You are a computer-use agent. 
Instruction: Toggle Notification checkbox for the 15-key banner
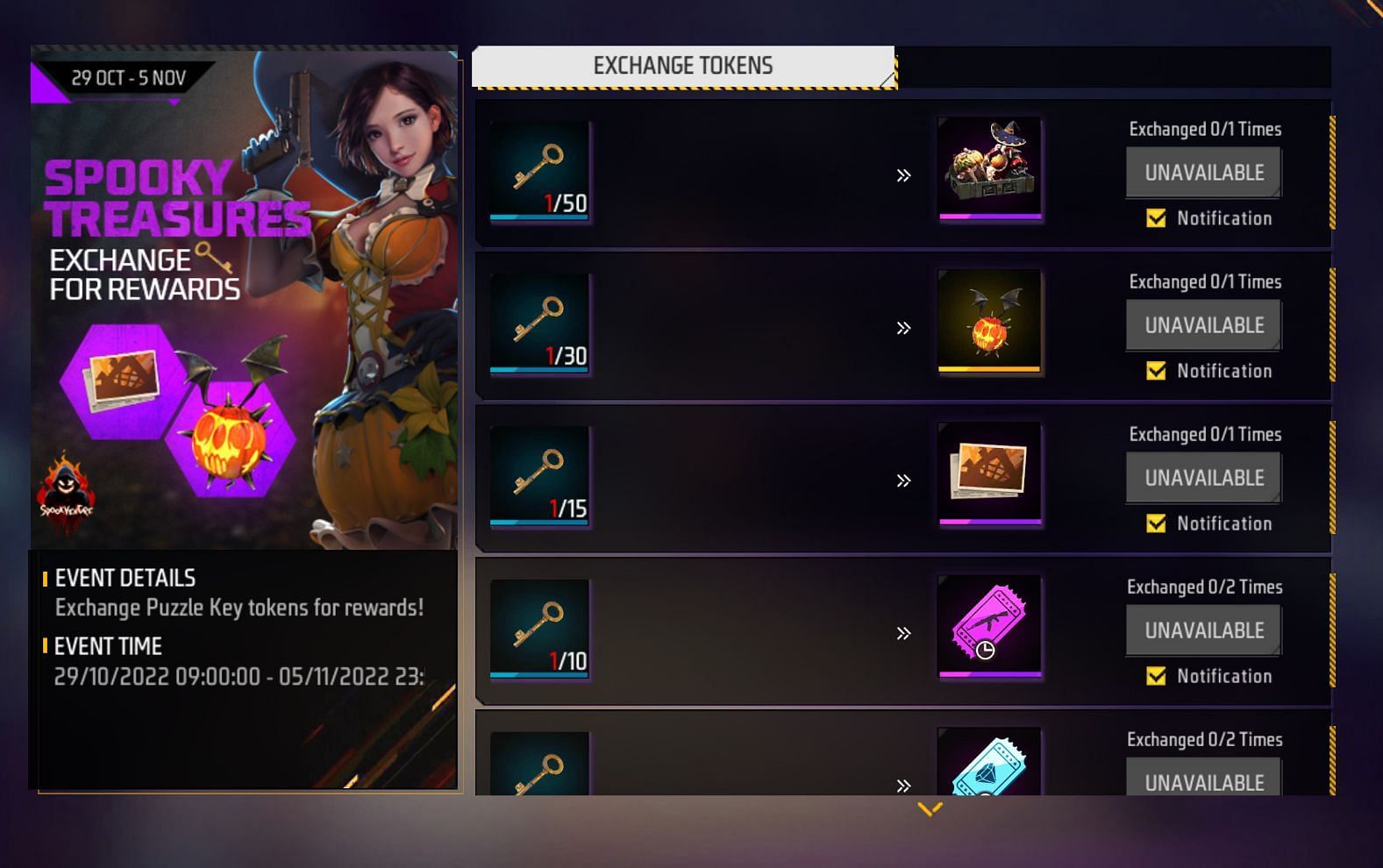coord(1156,523)
